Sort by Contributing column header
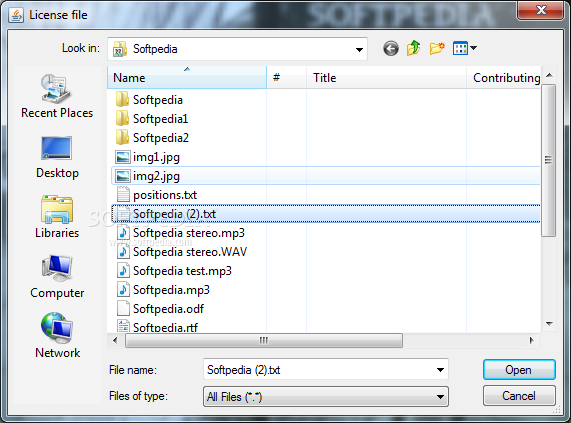 click(504, 78)
